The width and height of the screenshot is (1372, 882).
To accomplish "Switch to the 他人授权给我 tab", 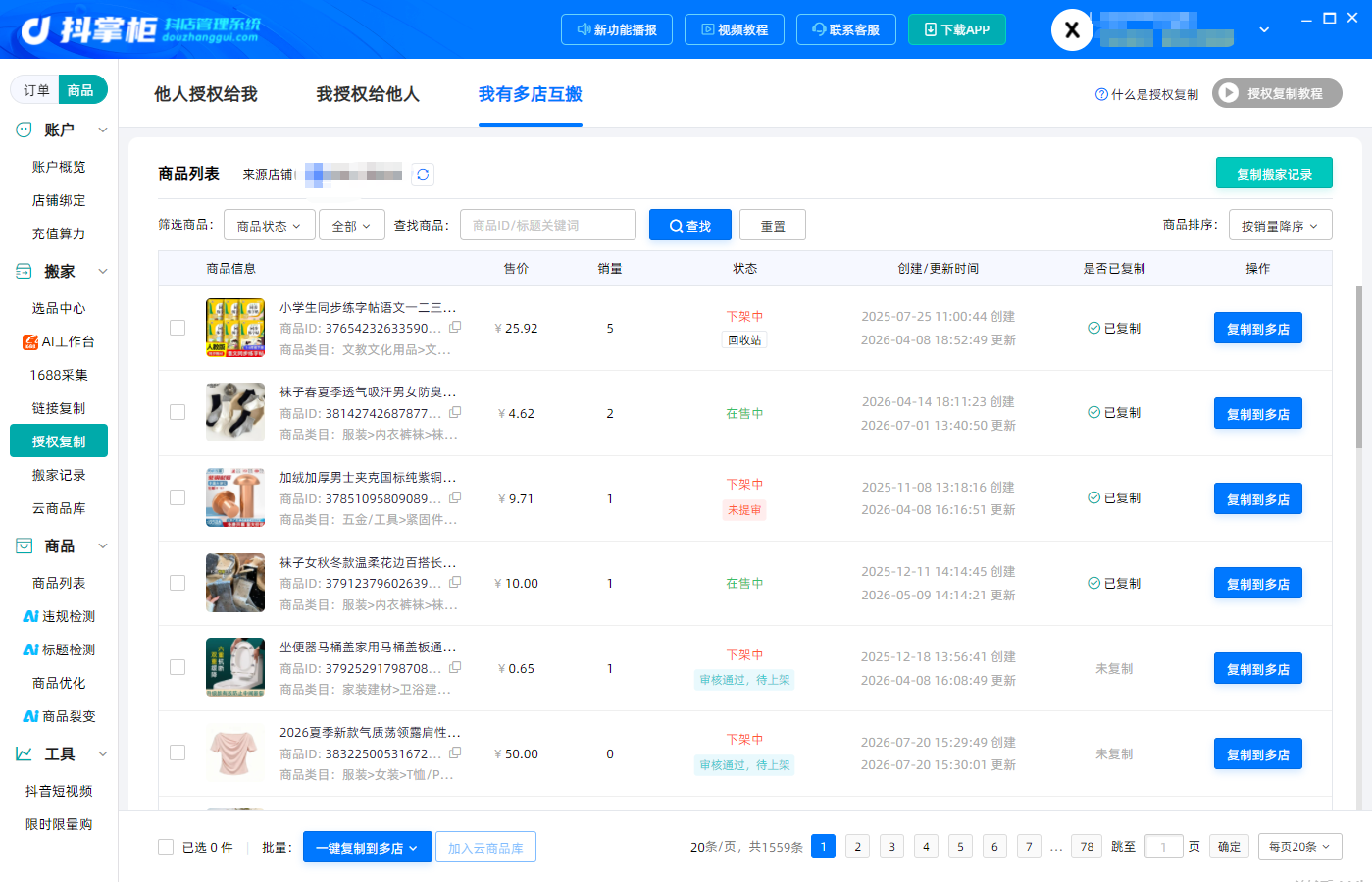I will pos(206,94).
